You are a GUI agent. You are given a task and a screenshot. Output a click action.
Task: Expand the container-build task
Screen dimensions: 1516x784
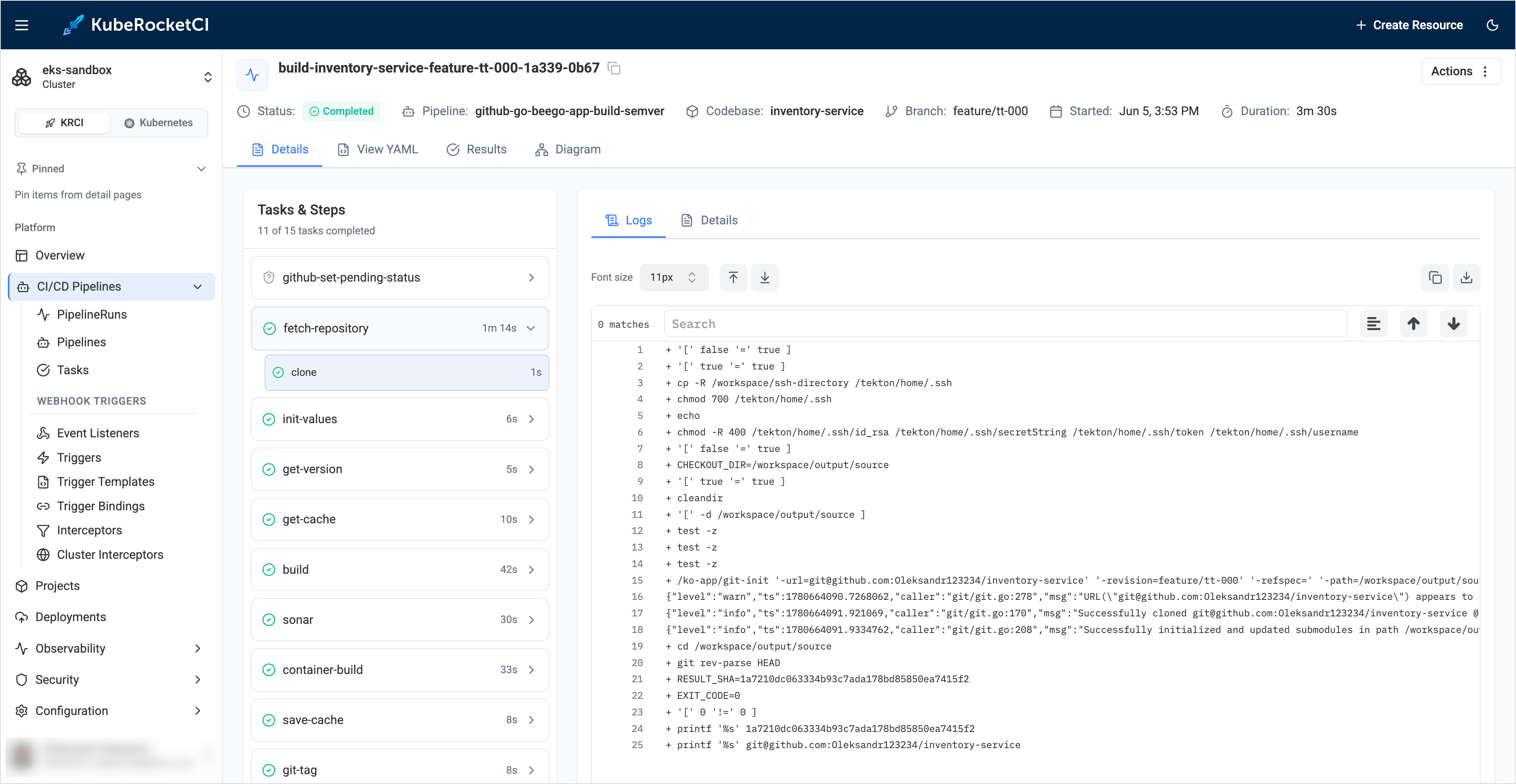click(x=400, y=670)
